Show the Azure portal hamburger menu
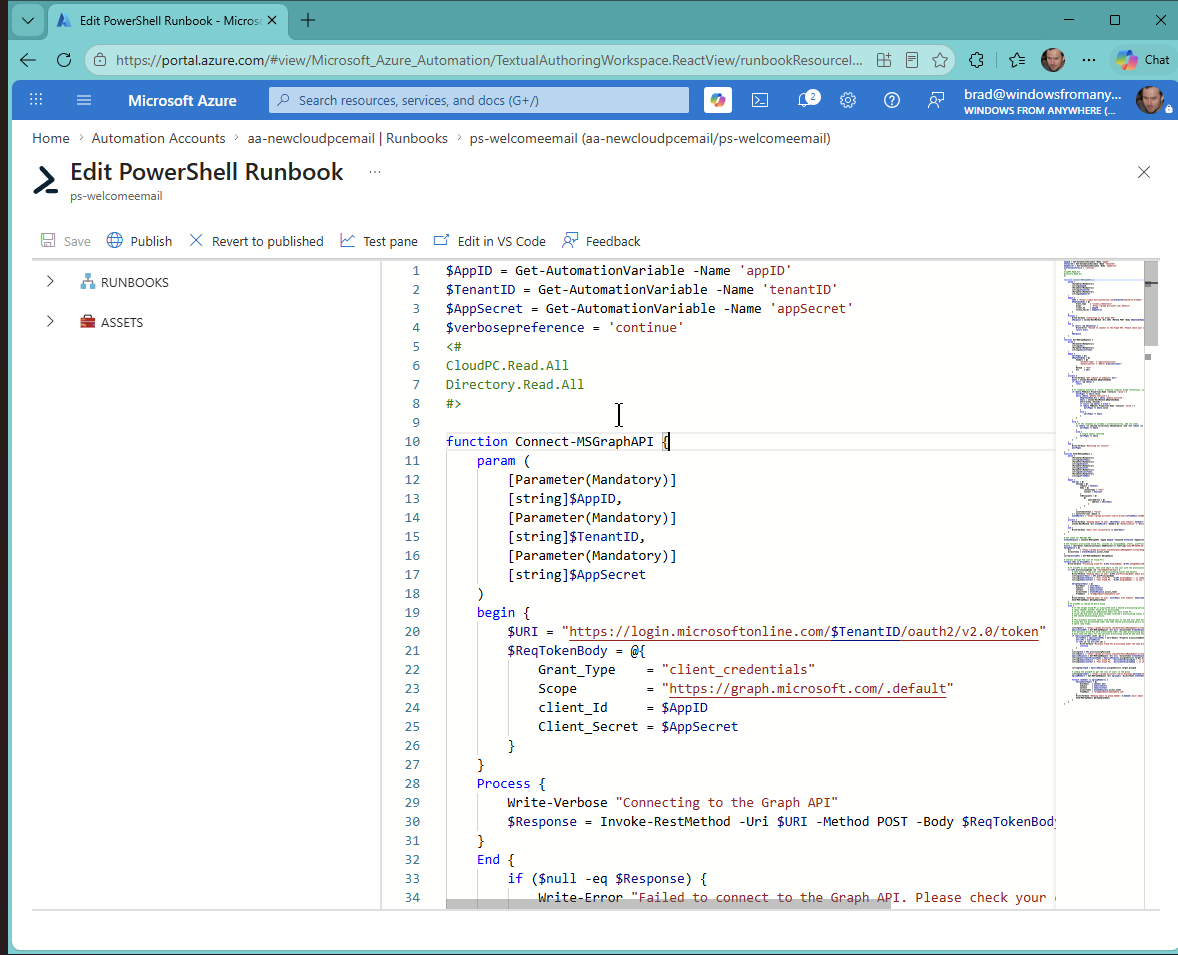This screenshot has width=1178, height=955. [84, 100]
